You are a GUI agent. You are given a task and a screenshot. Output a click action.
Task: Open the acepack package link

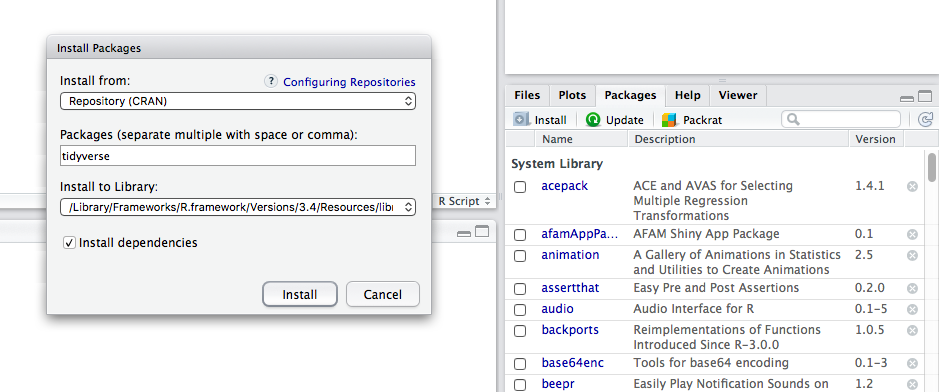pos(565,186)
